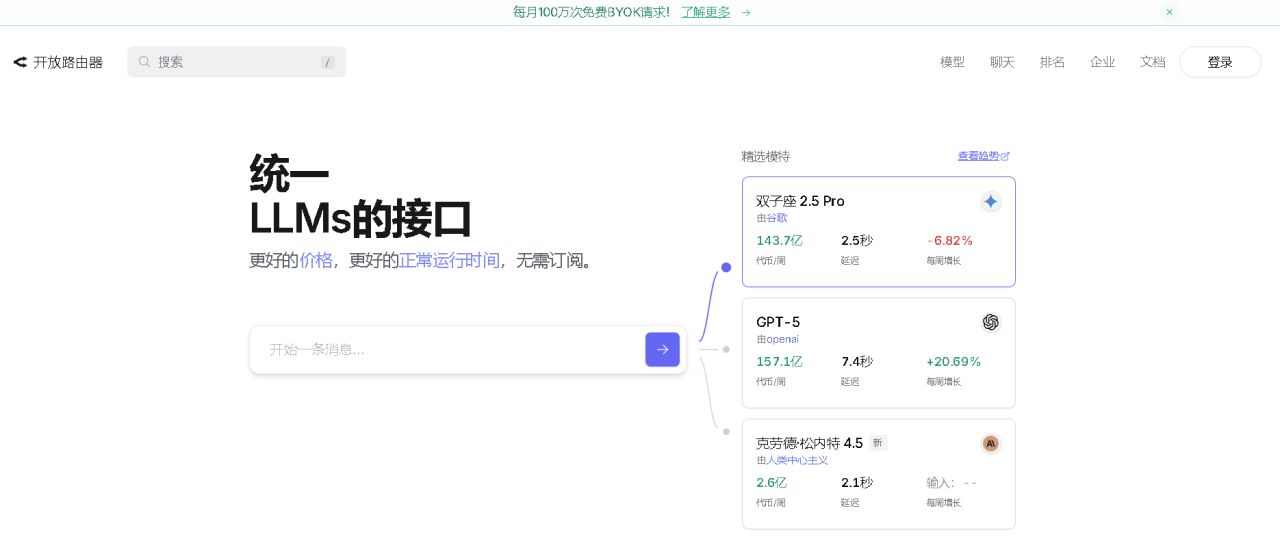Click the 7.4秒 latency value
1280x554 pixels.
[857, 361]
